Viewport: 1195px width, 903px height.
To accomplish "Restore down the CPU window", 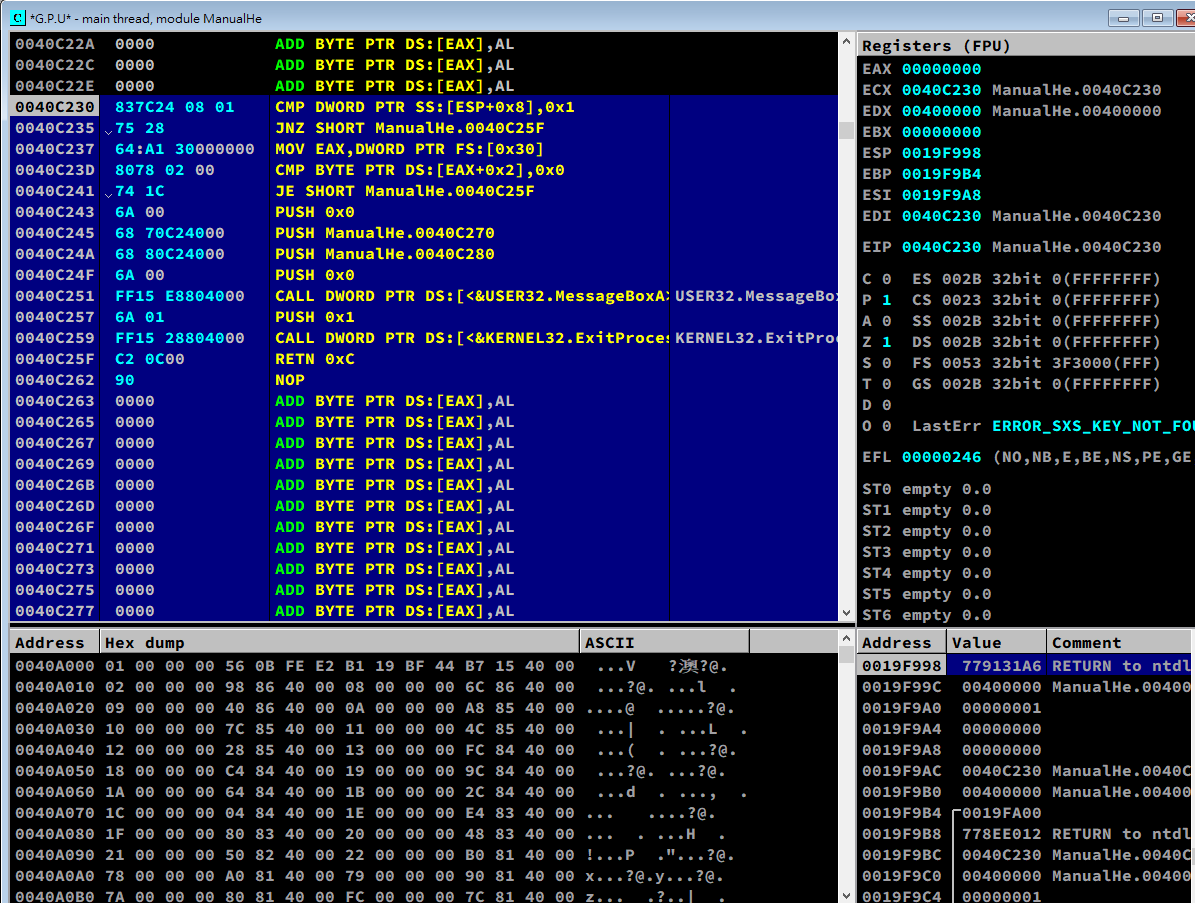I will 1157,17.
